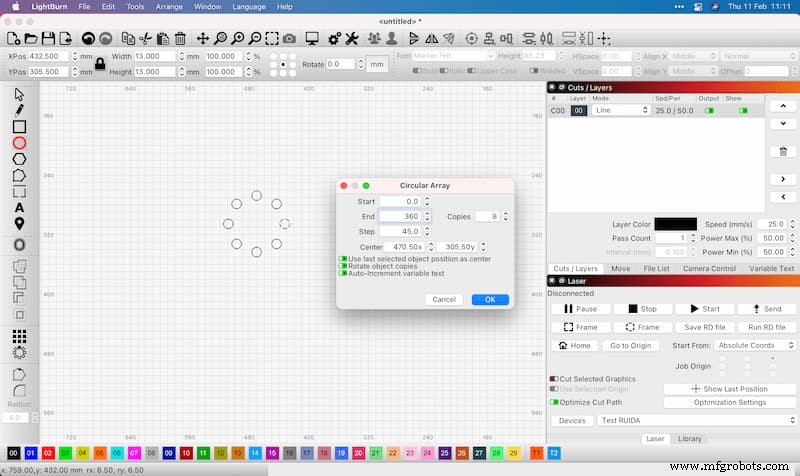Open the layer Mode dropdown showing Line
Screen dimensions: 800x476
[621, 110]
